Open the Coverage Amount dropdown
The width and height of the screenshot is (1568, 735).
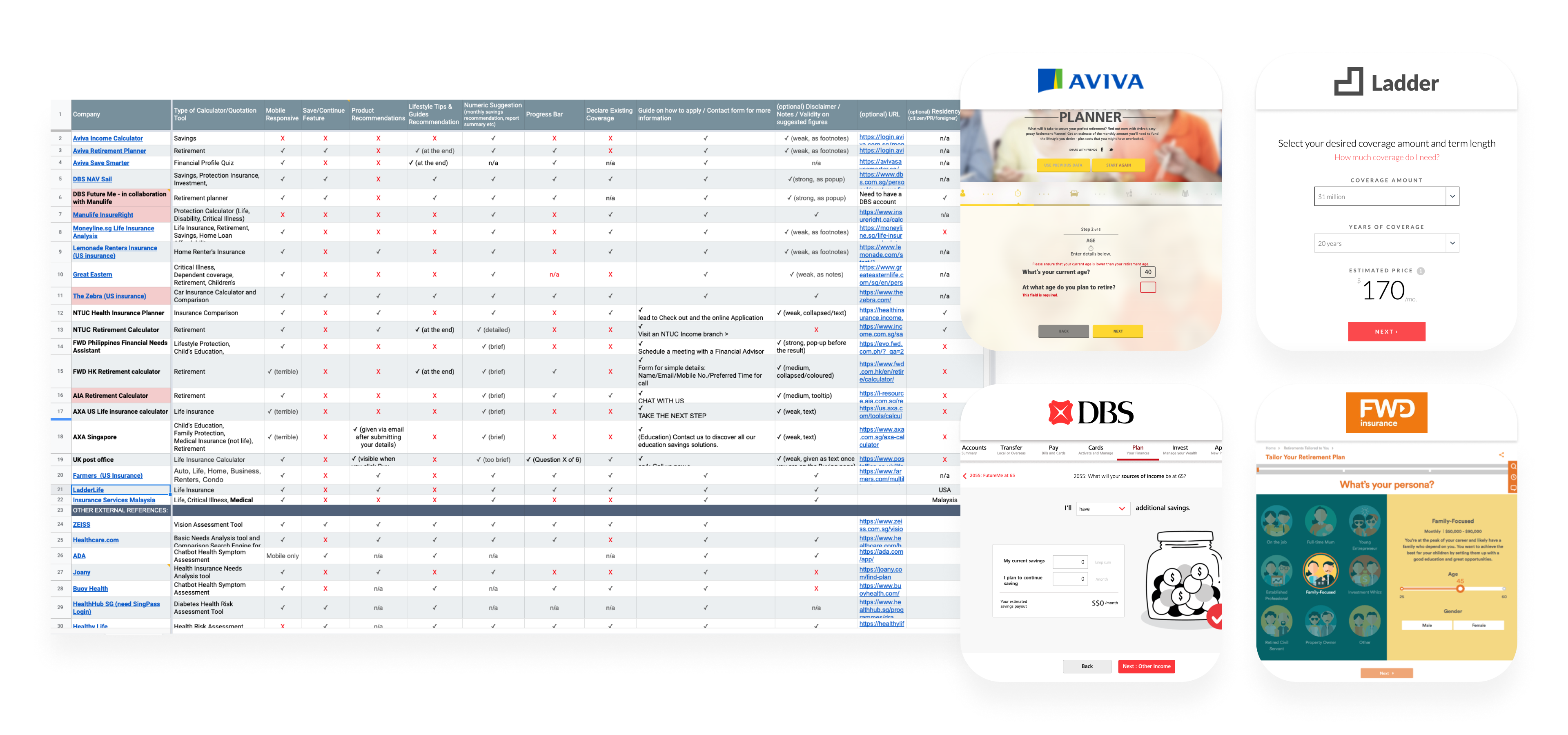(1386, 196)
